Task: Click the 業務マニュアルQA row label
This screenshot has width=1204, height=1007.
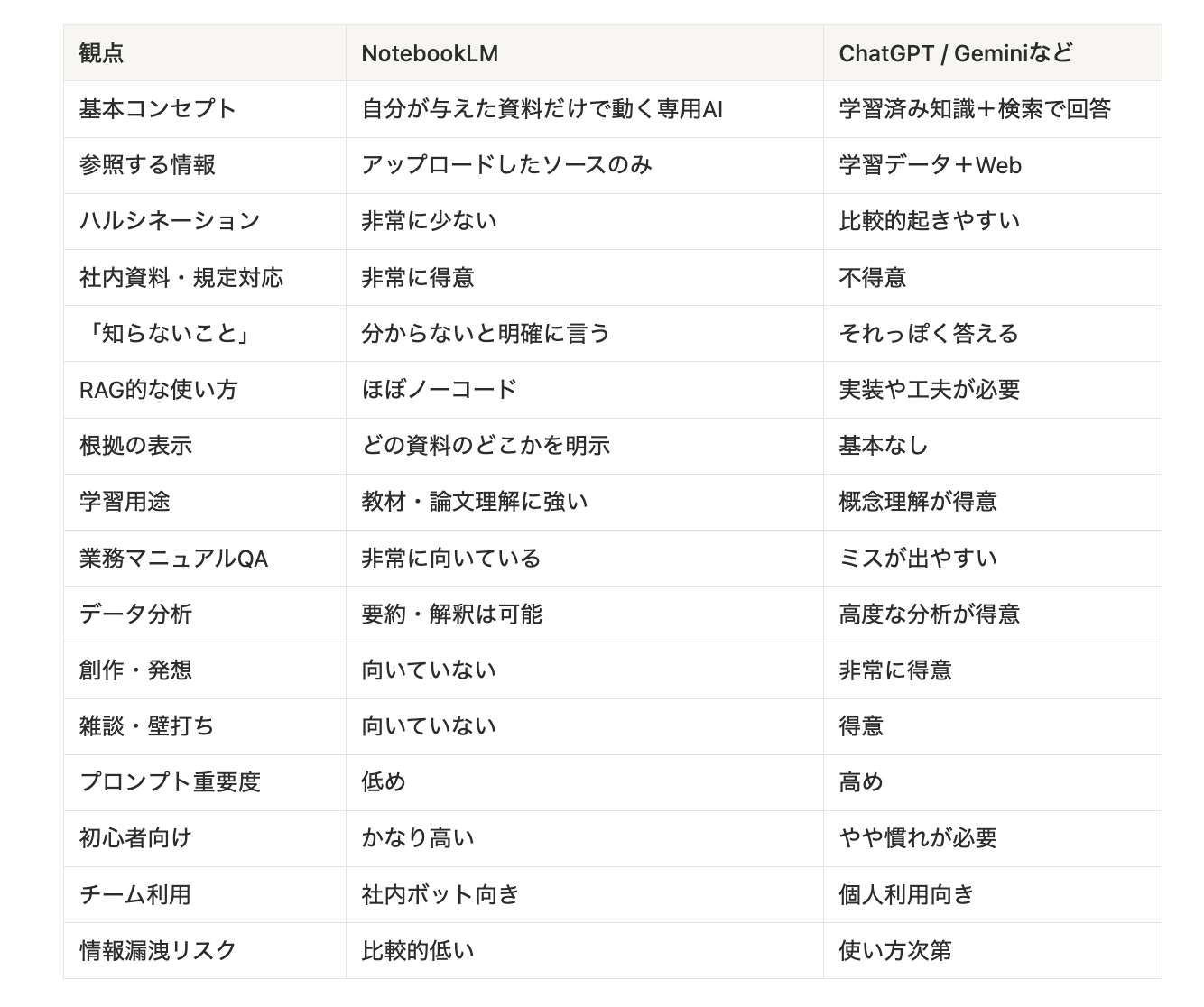Action: click(173, 559)
